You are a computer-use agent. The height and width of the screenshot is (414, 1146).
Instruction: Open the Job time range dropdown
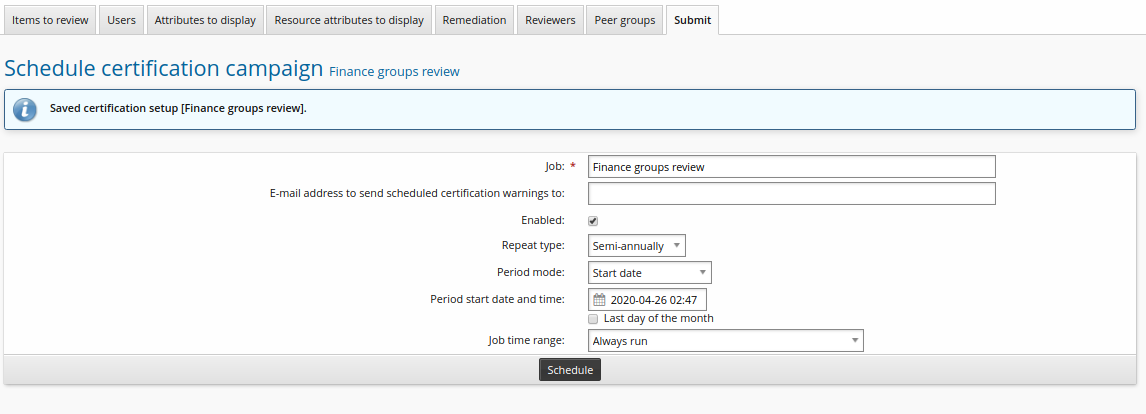[725, 341]
